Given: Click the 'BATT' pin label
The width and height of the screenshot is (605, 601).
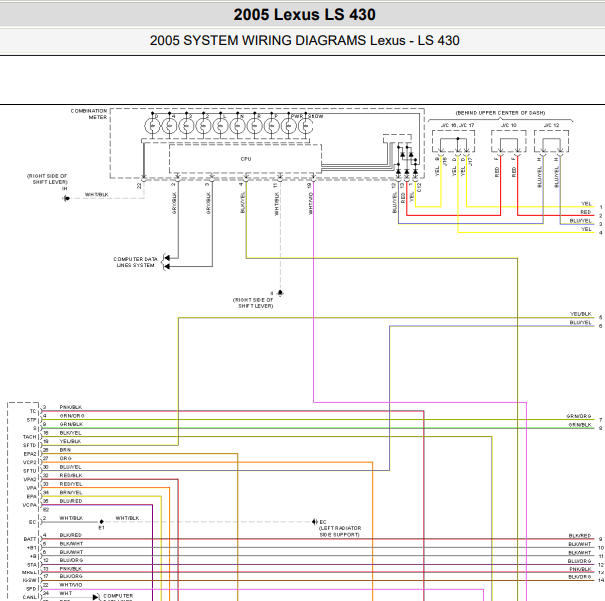Looking at the screenshot, I should pos(30,539).
